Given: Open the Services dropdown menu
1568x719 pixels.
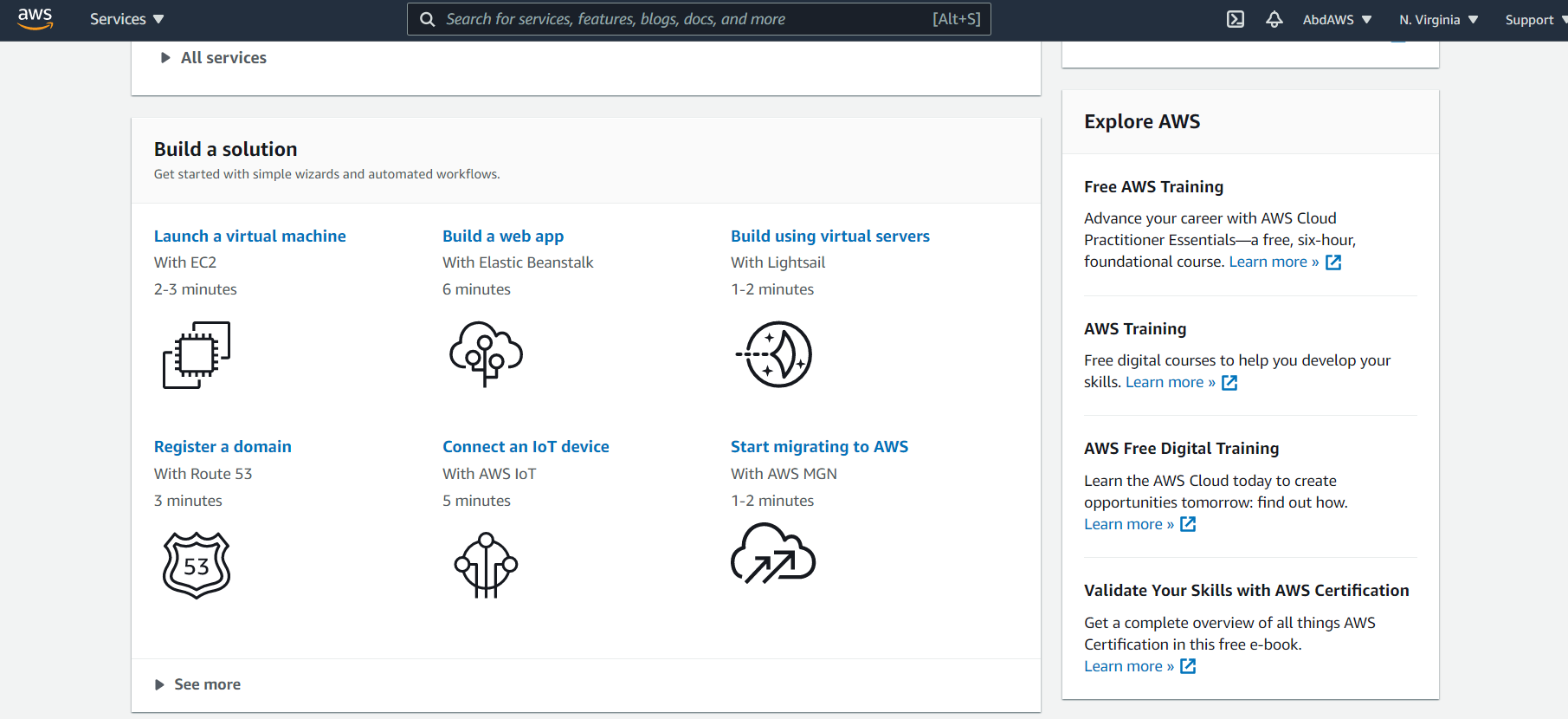Looking at the screenshot, I should coord(126,19).
